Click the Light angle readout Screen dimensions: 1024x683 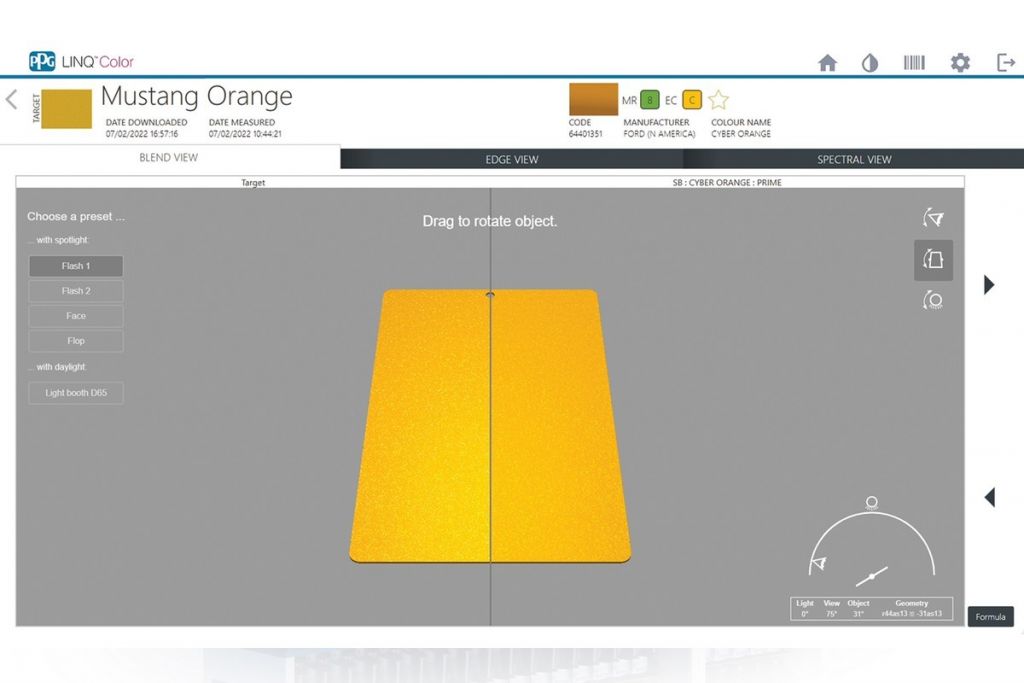click(x=805, y=614)
